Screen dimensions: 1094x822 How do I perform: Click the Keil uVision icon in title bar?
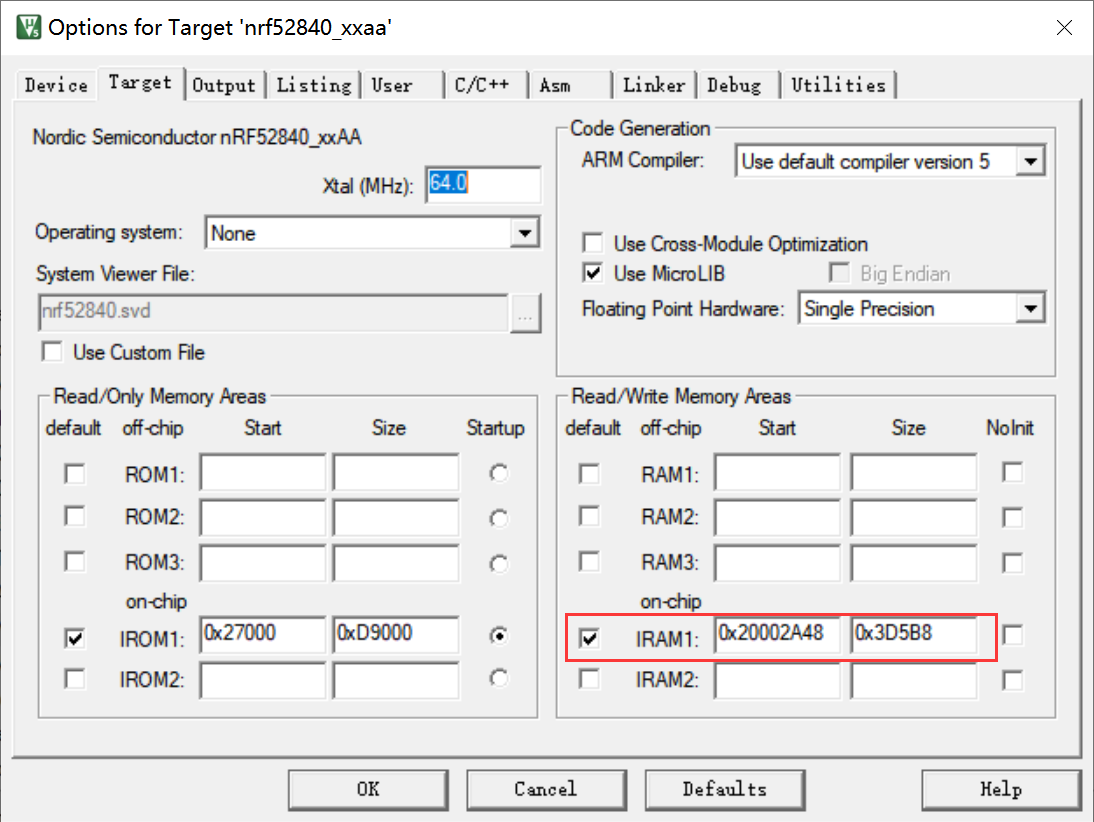click(x=29, y=27)
